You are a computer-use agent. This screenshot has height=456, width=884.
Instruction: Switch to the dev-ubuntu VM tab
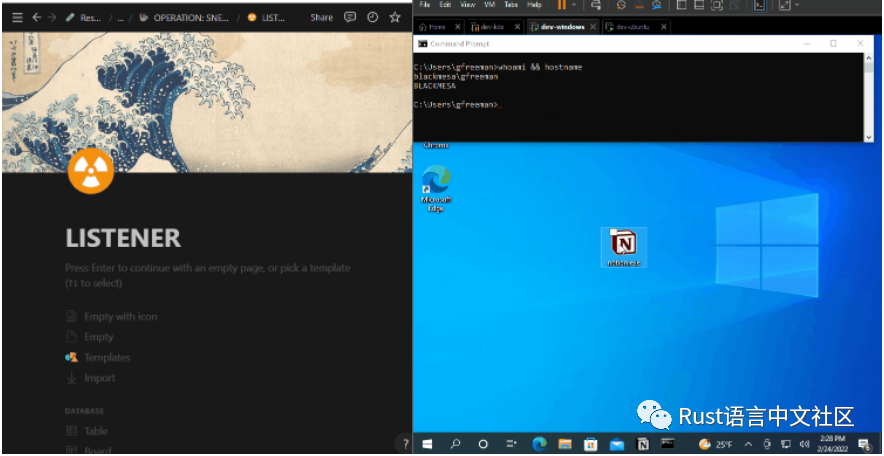tap(631, 26)
